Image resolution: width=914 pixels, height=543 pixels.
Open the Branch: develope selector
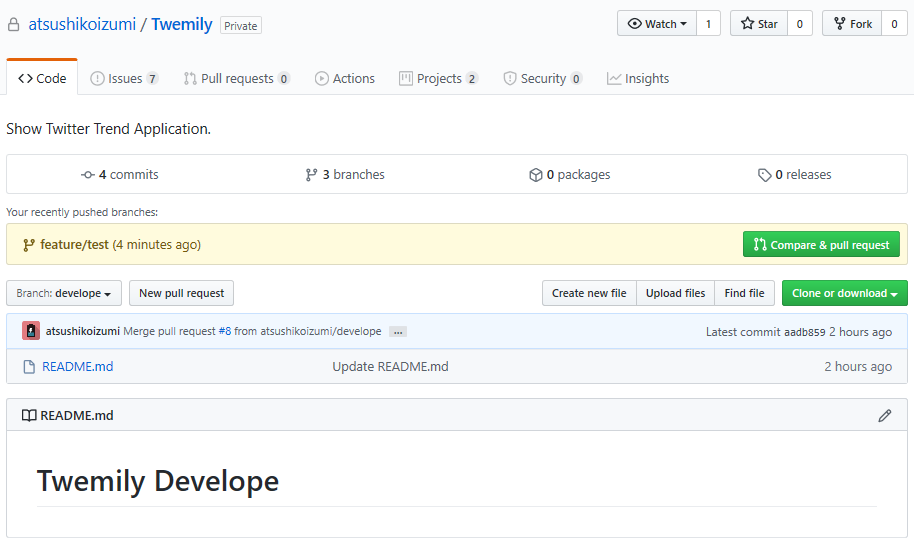point(64,293)
